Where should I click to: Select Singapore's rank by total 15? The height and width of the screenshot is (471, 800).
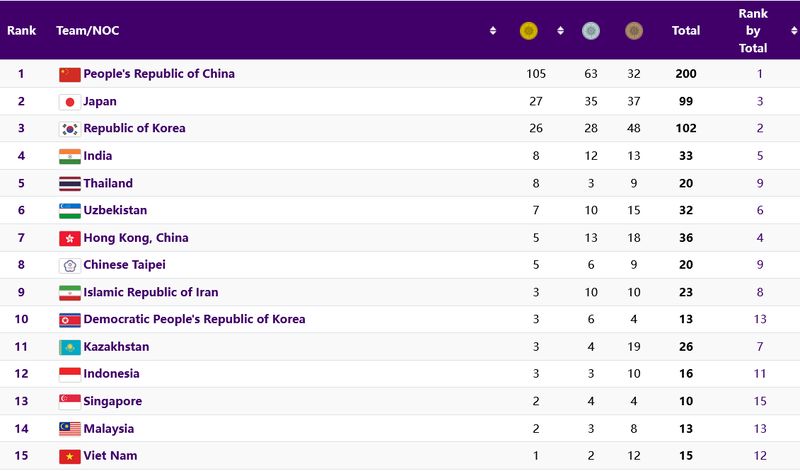pyautogui.click(x=760, y=401)
